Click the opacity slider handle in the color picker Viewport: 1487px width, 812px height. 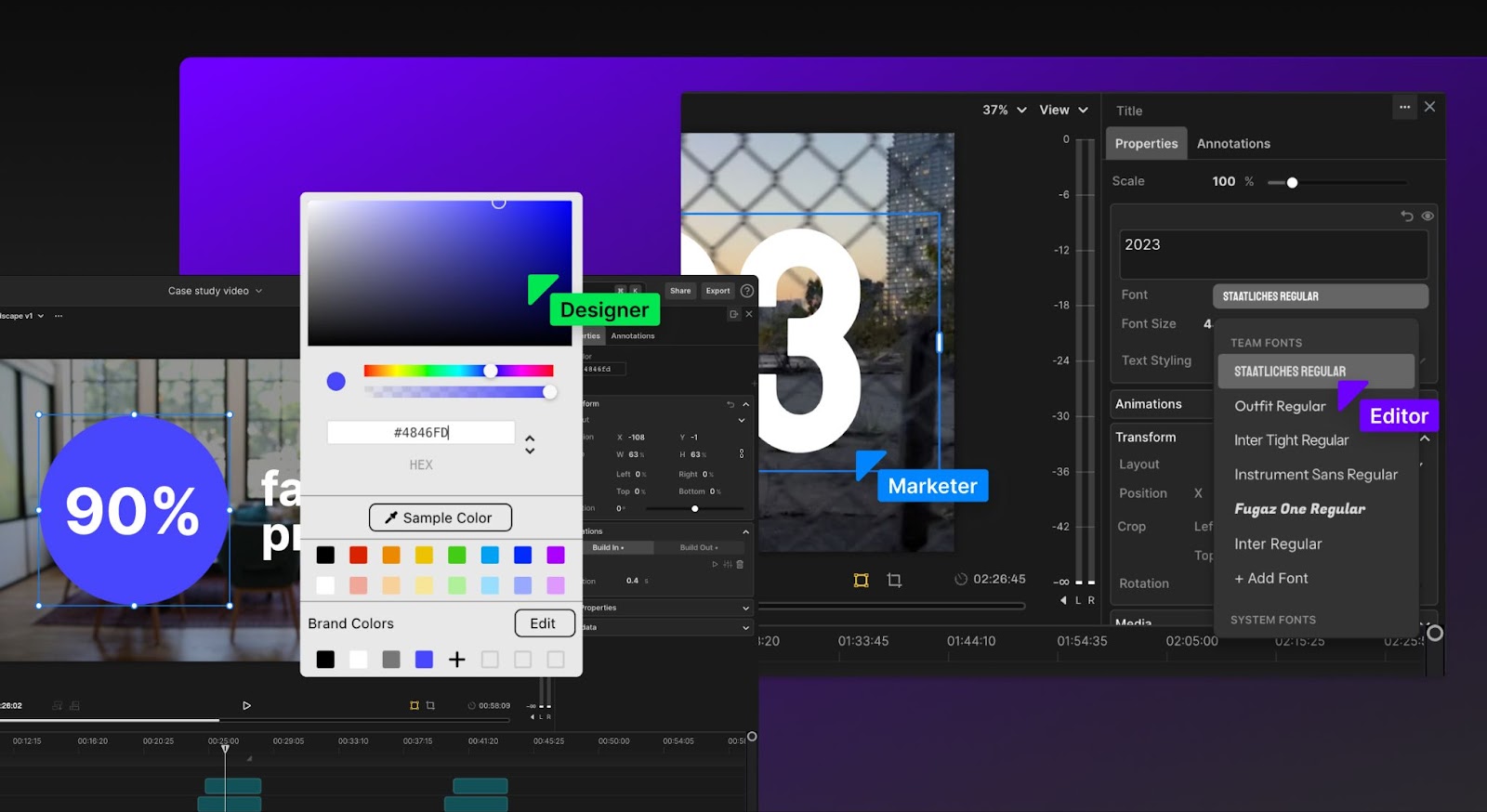click(550, 392)
